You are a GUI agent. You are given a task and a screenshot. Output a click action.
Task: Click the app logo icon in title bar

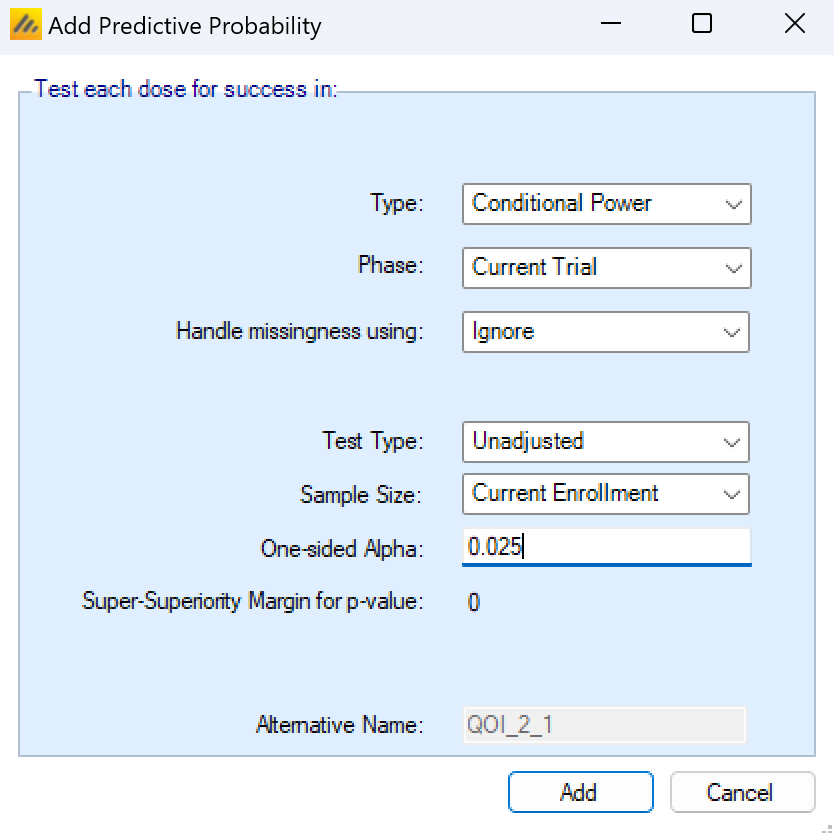coord(26,25)
